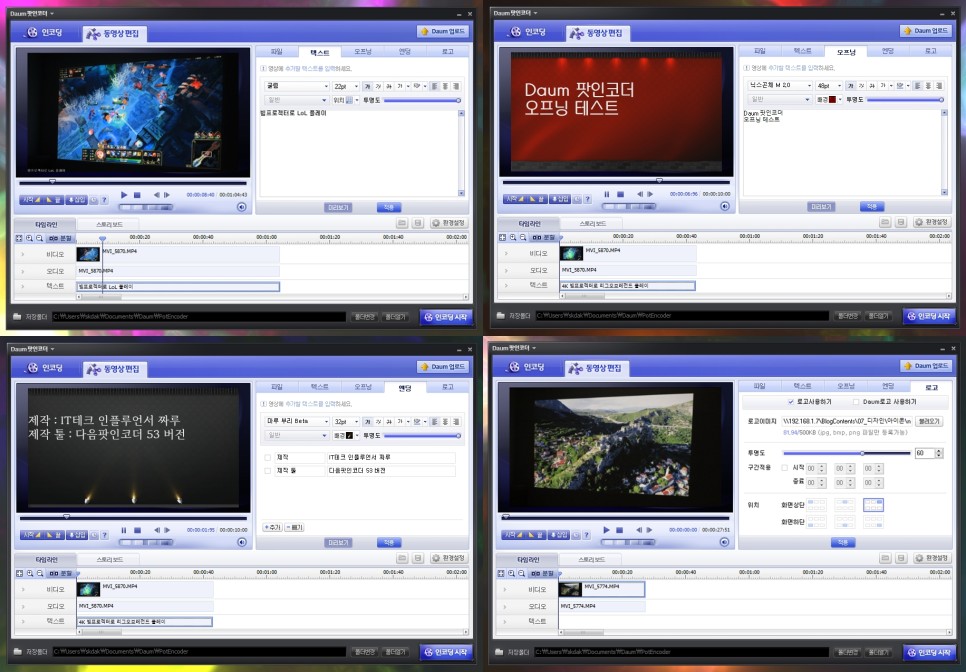Image resolution: width=966 pixels, height=672 pixels.
Task: Click the 분할 split tool in Opening-tab window
Action: tap(544, 237)
